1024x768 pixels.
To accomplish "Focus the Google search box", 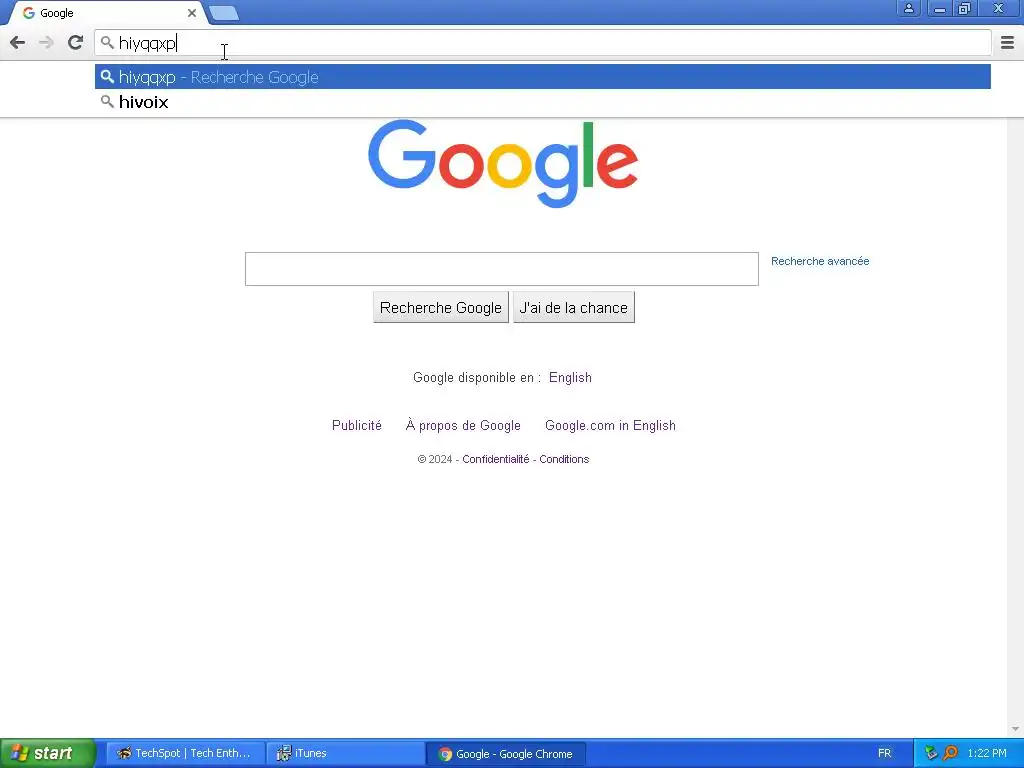I will click(502, 269).
